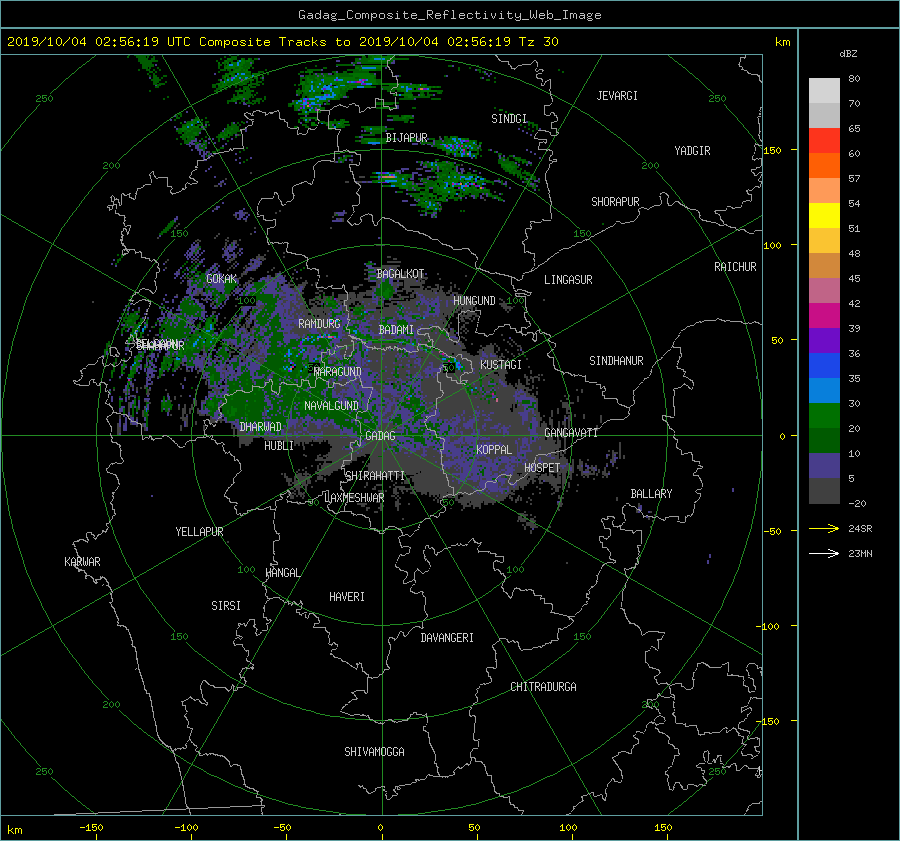Click the BIJAPUR city label
The width and height of the screenshot is (900, 841).
click(406, 138)
